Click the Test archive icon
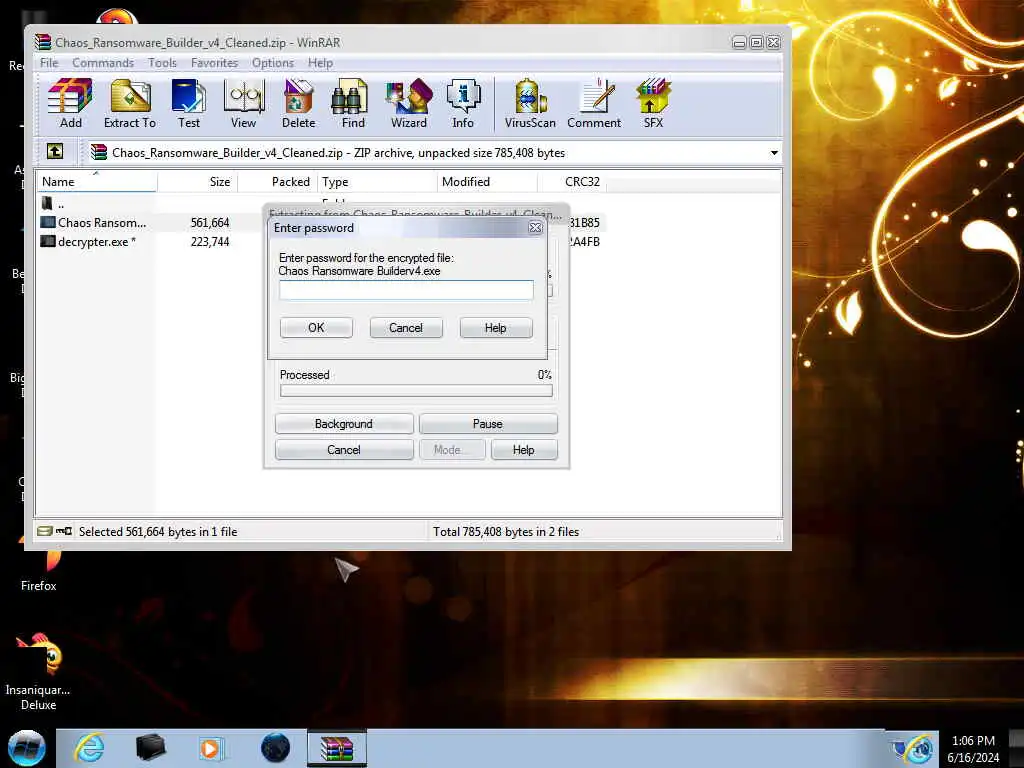This screenshot has width=1024, height=768. [189, 103]
